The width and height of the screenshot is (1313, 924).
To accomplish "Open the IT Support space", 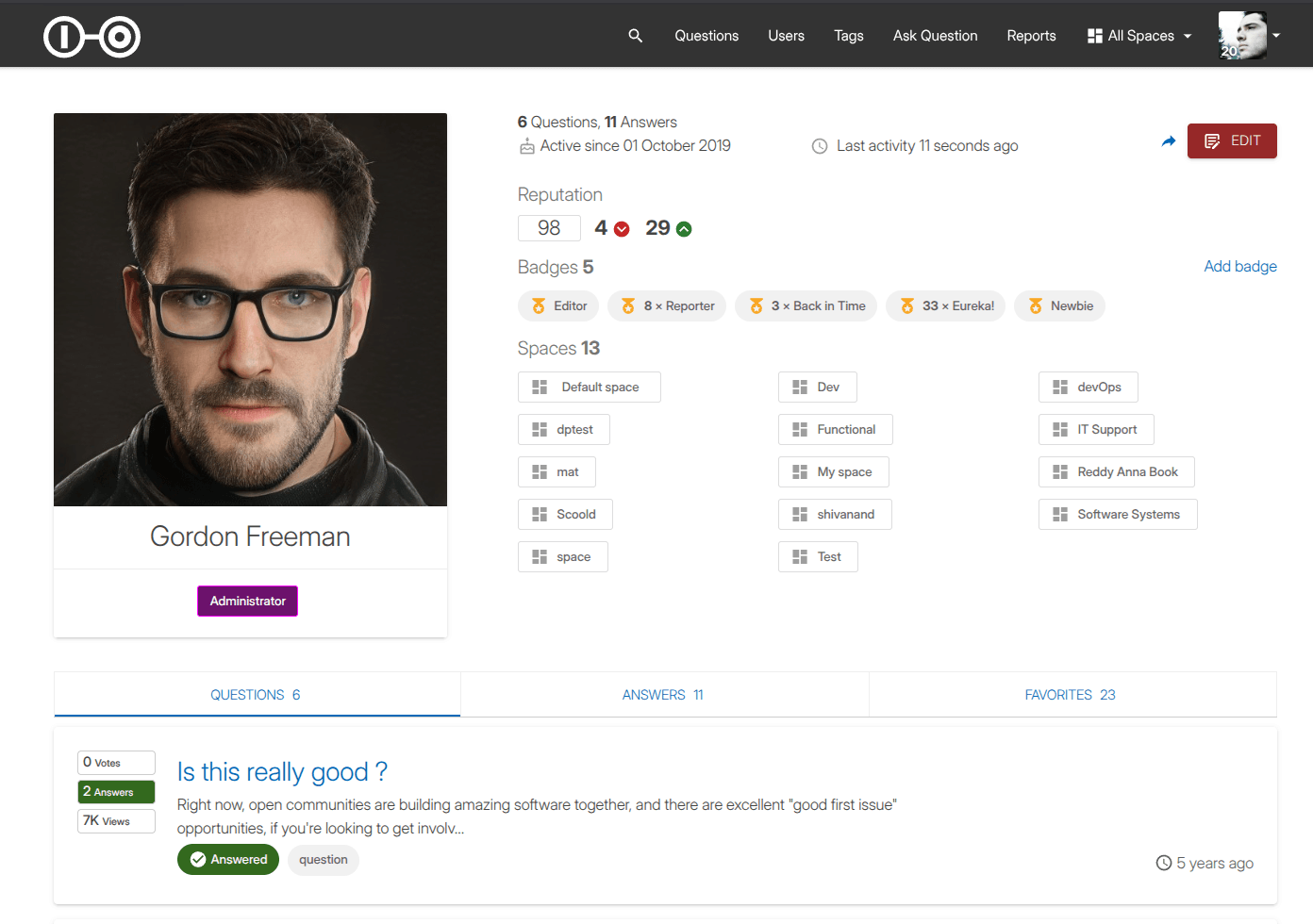I will click(1096, 430).
